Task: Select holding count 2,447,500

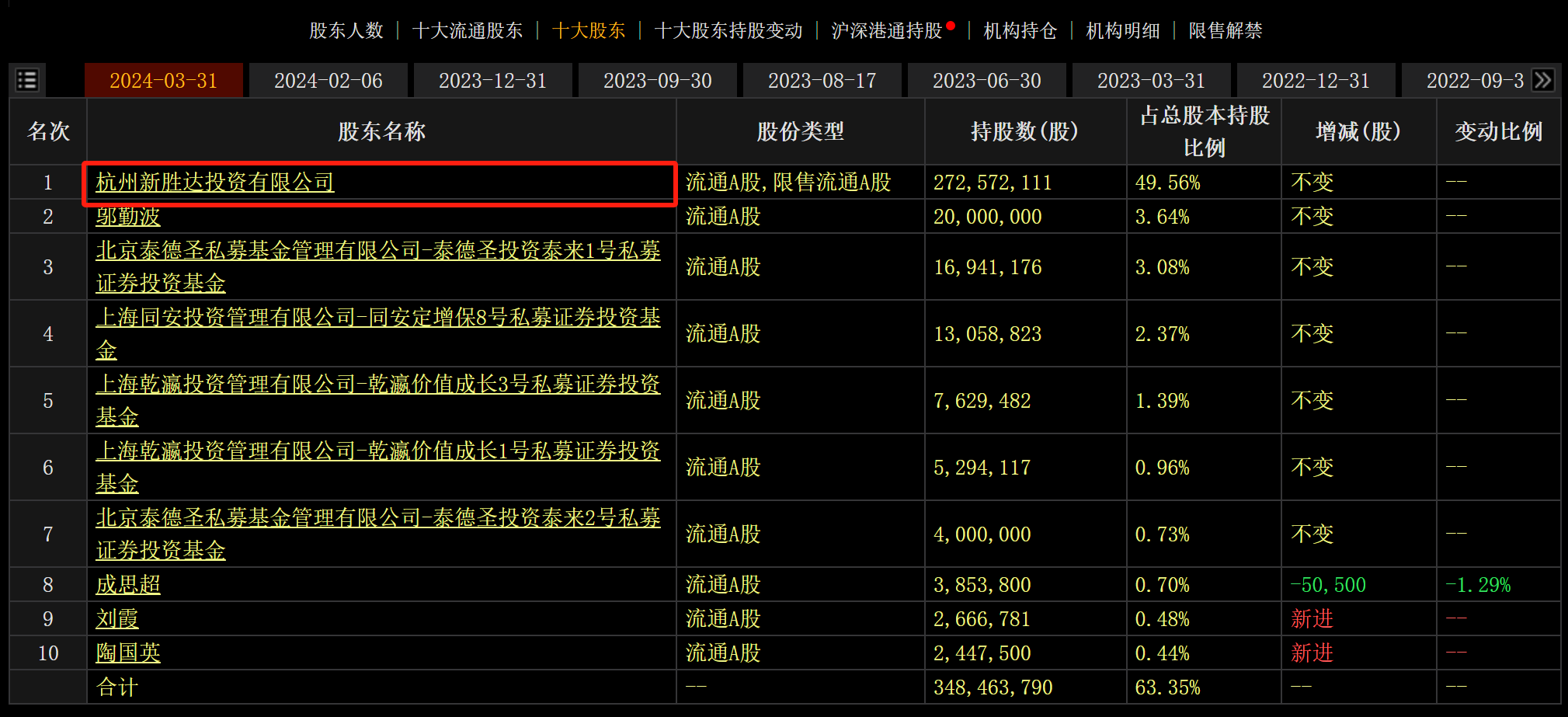Action: (982, 653)
